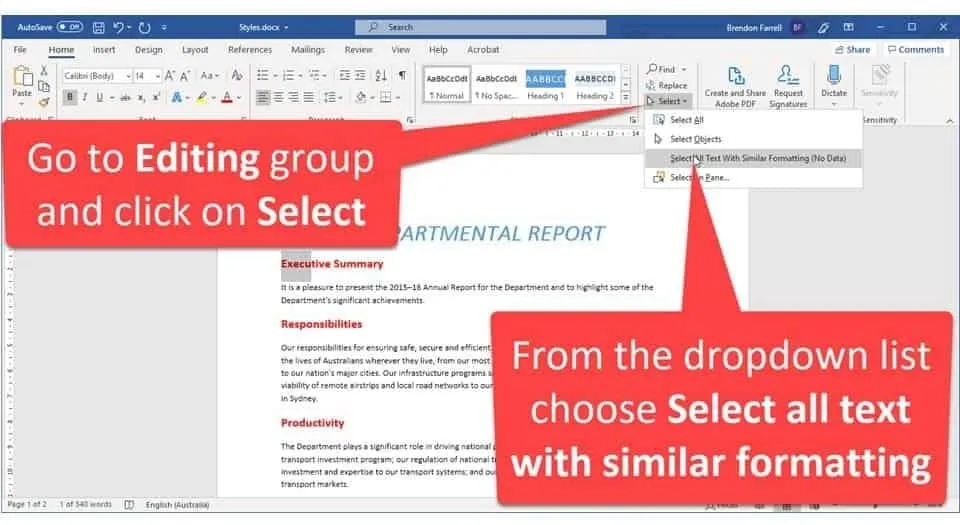This screenshot has height=525, width=960.
Task: Click the pen icon beside the user name
Action: coord(823,28)
